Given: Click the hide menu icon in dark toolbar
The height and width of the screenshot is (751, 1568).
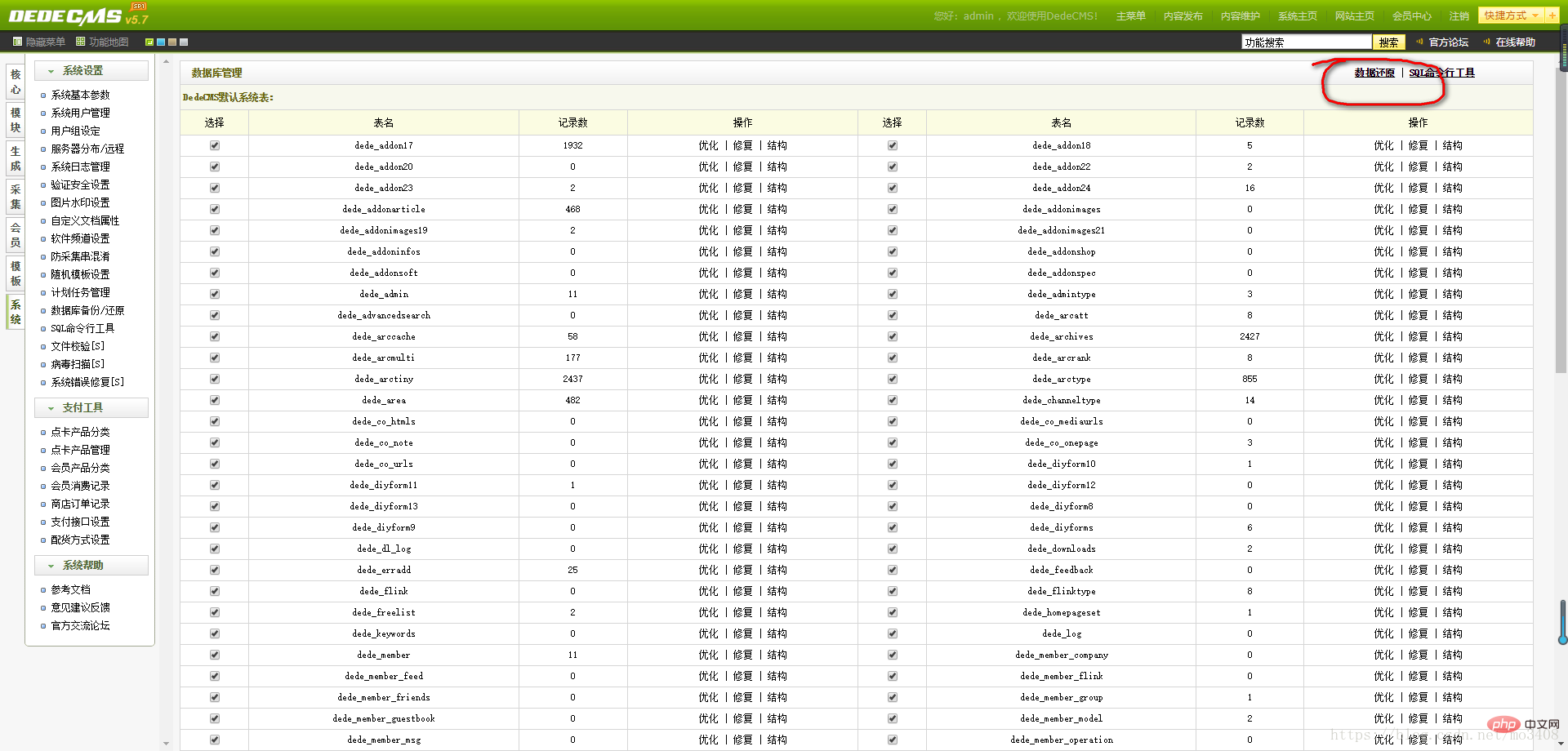Looking at the screenshot, I should tap(17, 42).
